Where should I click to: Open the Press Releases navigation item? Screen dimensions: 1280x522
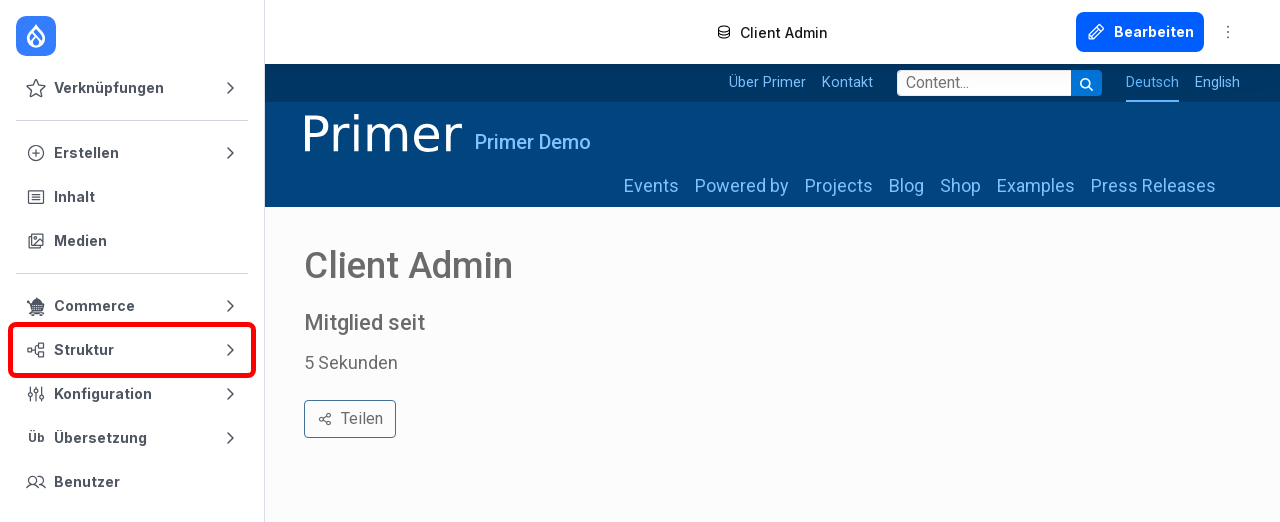point(1153,186)
